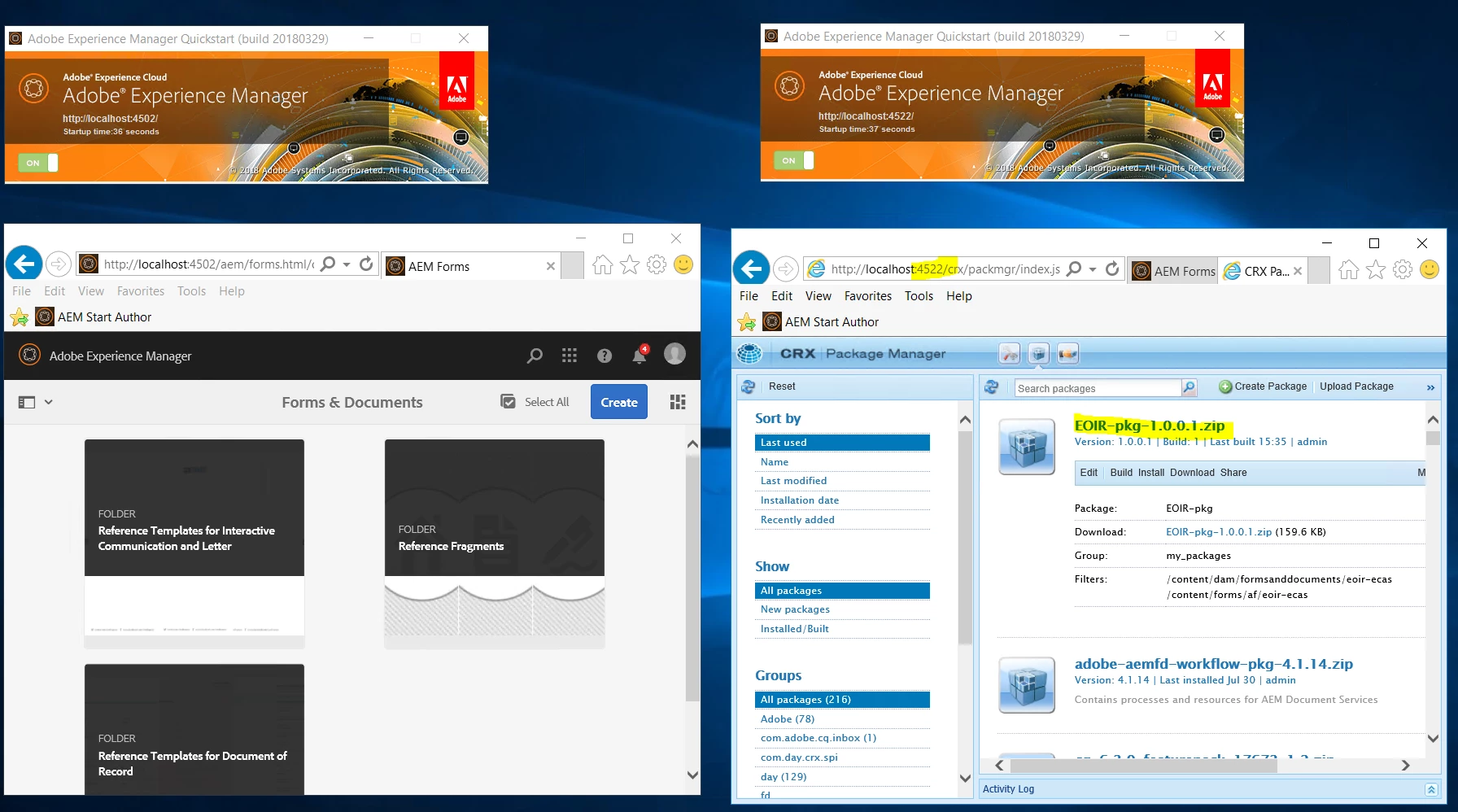The width and height of the screenshot is (1458, 812).
Task: Open the AEM solutions grid switcher icon
Action: 570,356
